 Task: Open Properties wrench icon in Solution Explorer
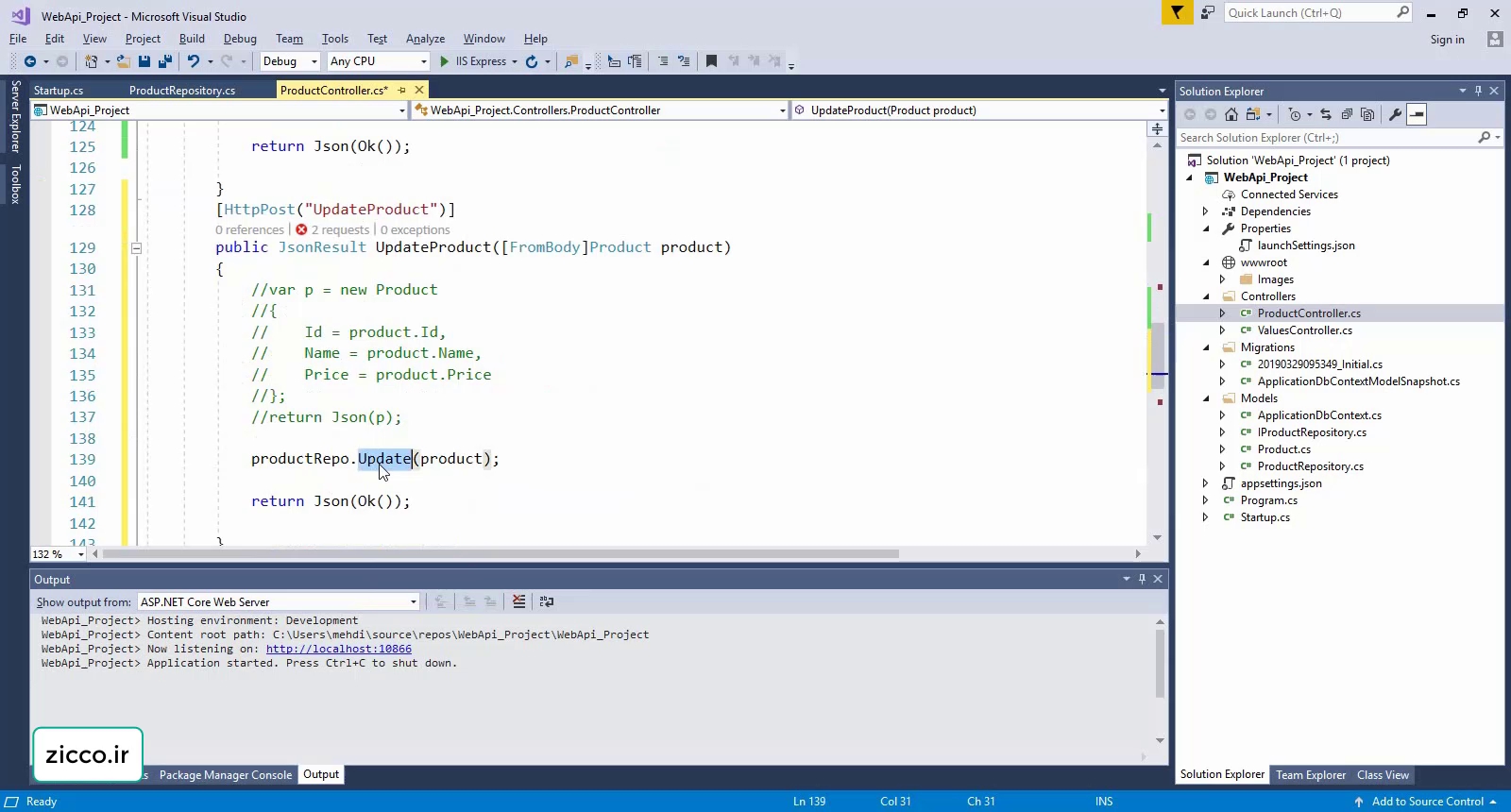point(1395,114)
